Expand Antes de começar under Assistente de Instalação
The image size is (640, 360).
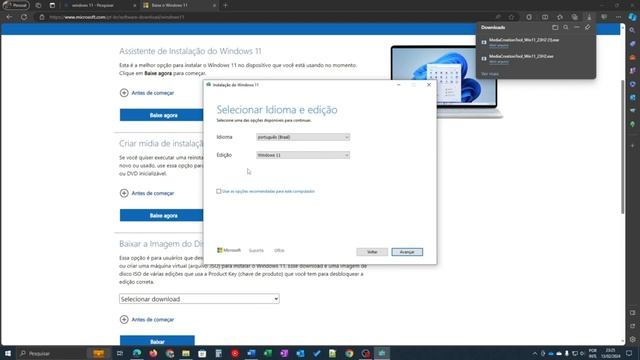coord(147,93)
